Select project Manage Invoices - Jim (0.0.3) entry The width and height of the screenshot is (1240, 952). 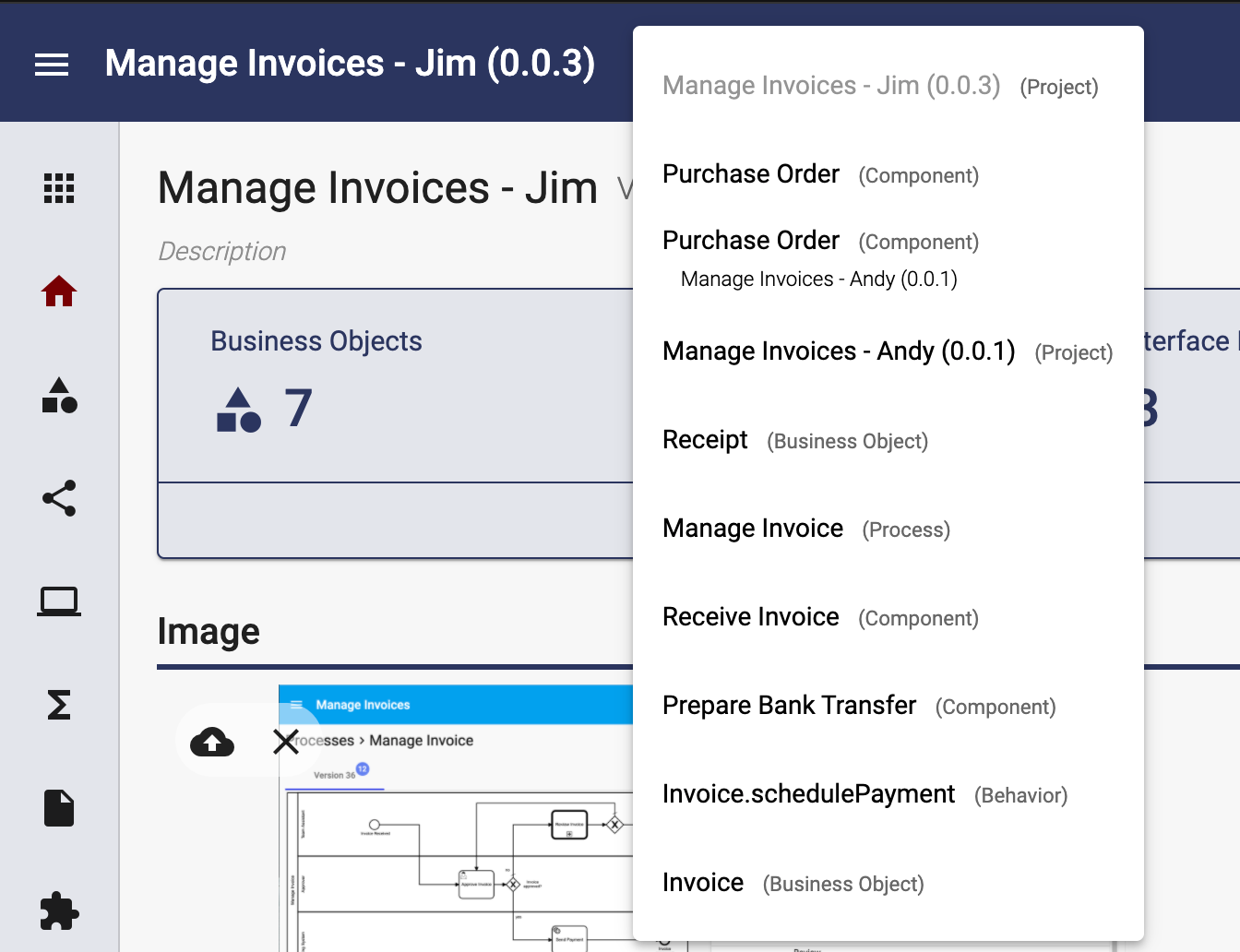(x=888, y=86)
